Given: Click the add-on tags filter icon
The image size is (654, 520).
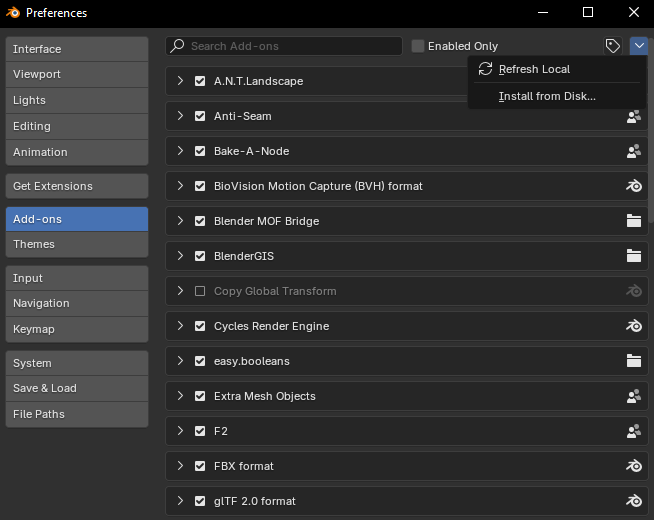Looking at the screenshot, I should tap(612, 46).
